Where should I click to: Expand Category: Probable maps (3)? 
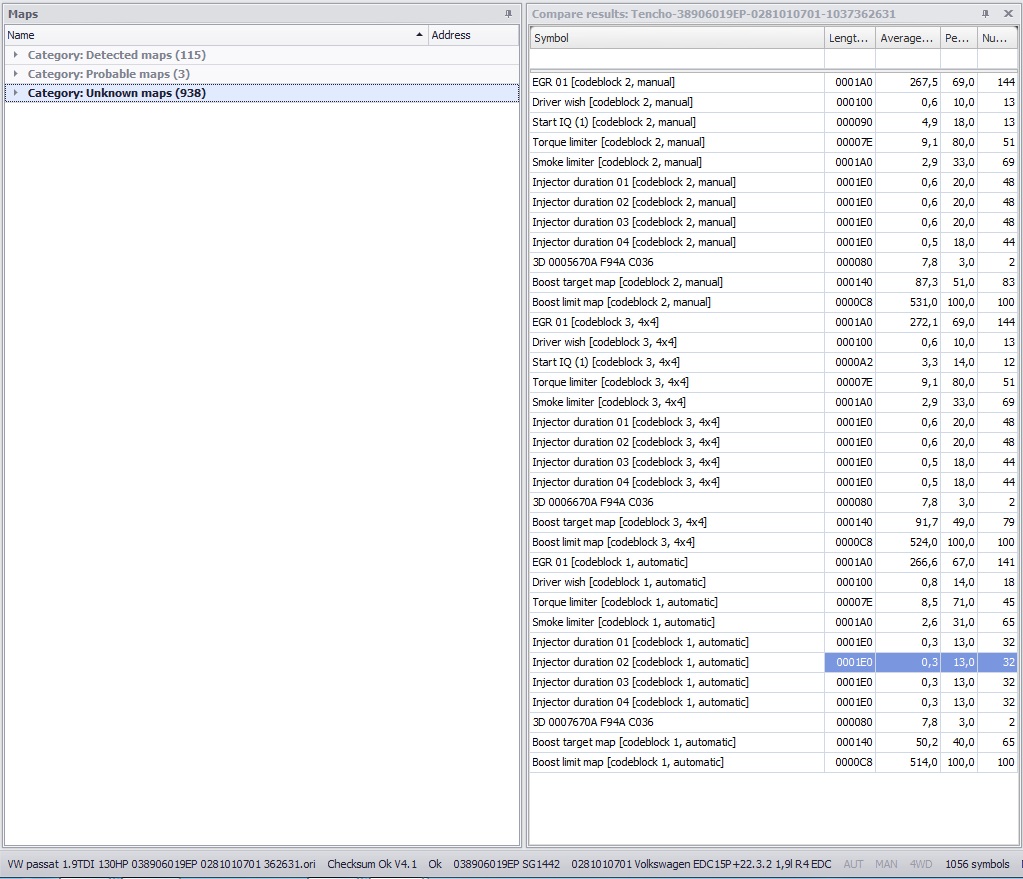(15, 74)
